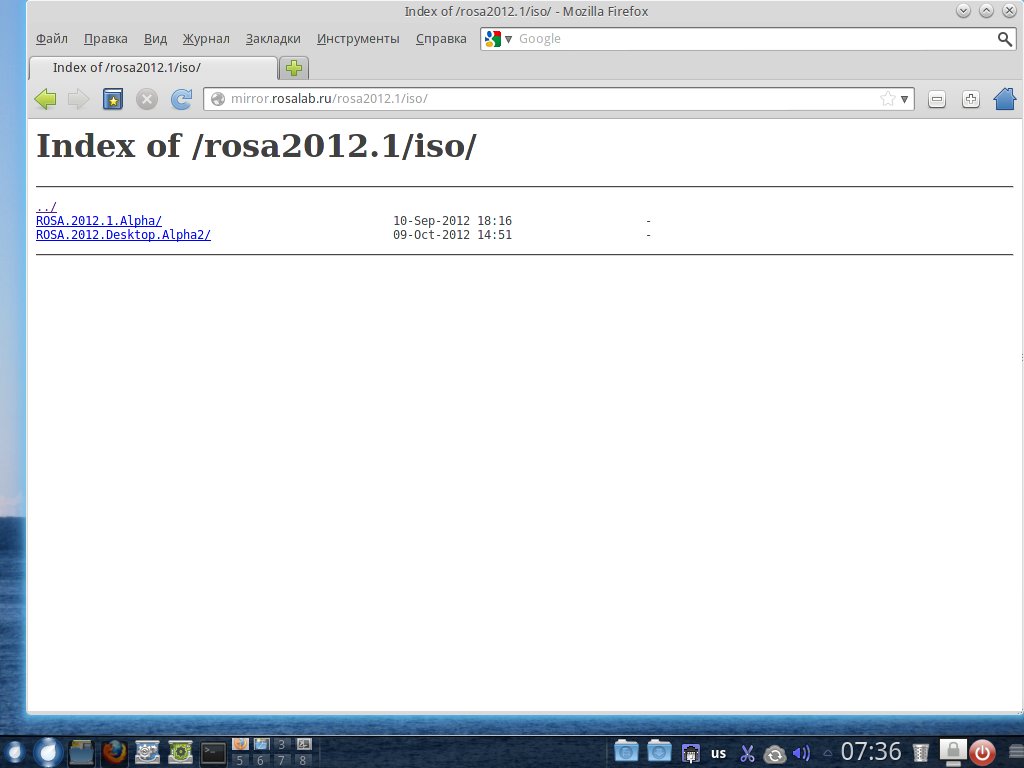
Task: Click the date 10-Sep-2012 18:16
Action: tap(453, 221)
